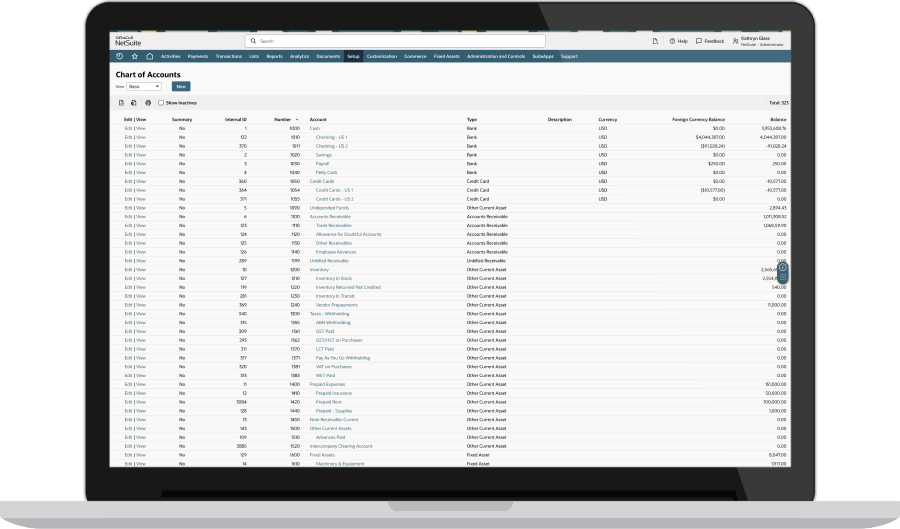Go to Home via house icon
This screenshot has width=900, height=529.
coord(149,56)
